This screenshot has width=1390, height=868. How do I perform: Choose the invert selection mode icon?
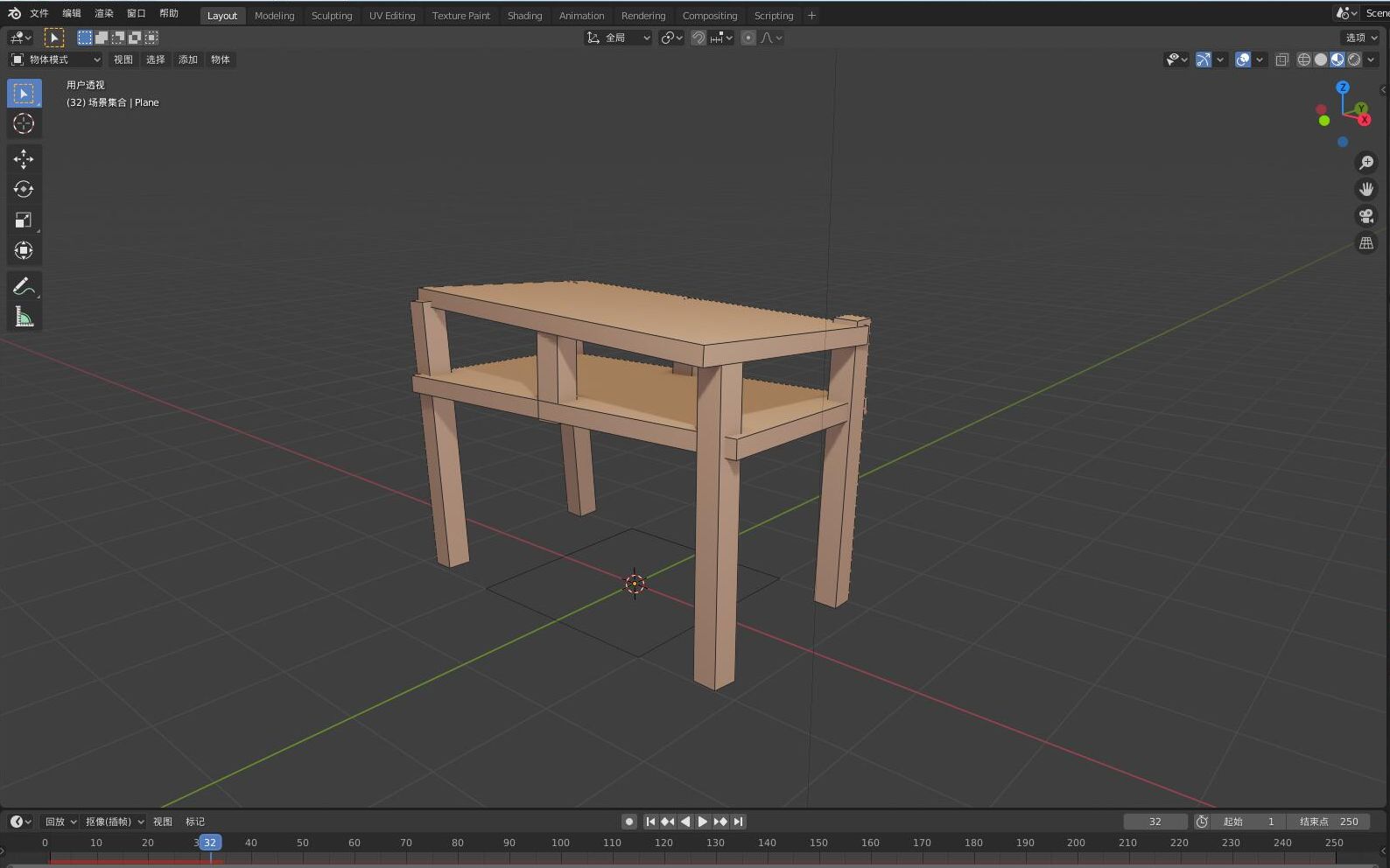point(135,38)
